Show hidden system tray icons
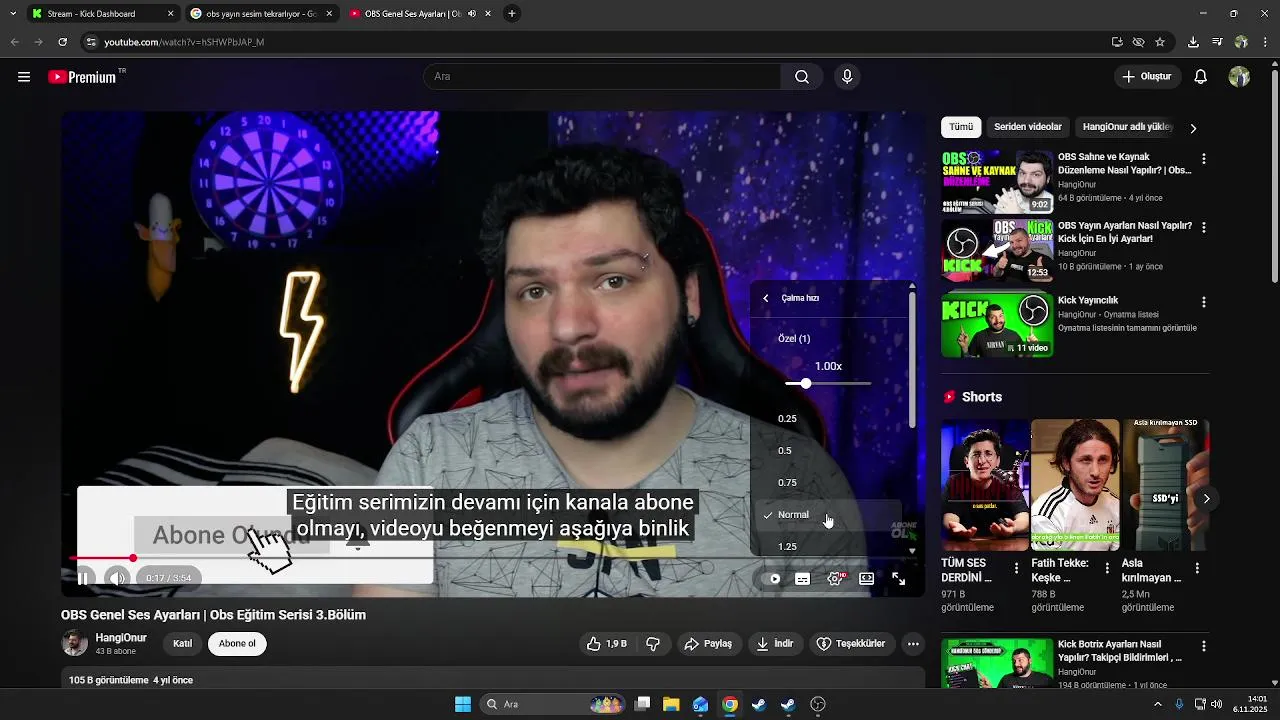The image size is (1280, 720). [1158, 704]
